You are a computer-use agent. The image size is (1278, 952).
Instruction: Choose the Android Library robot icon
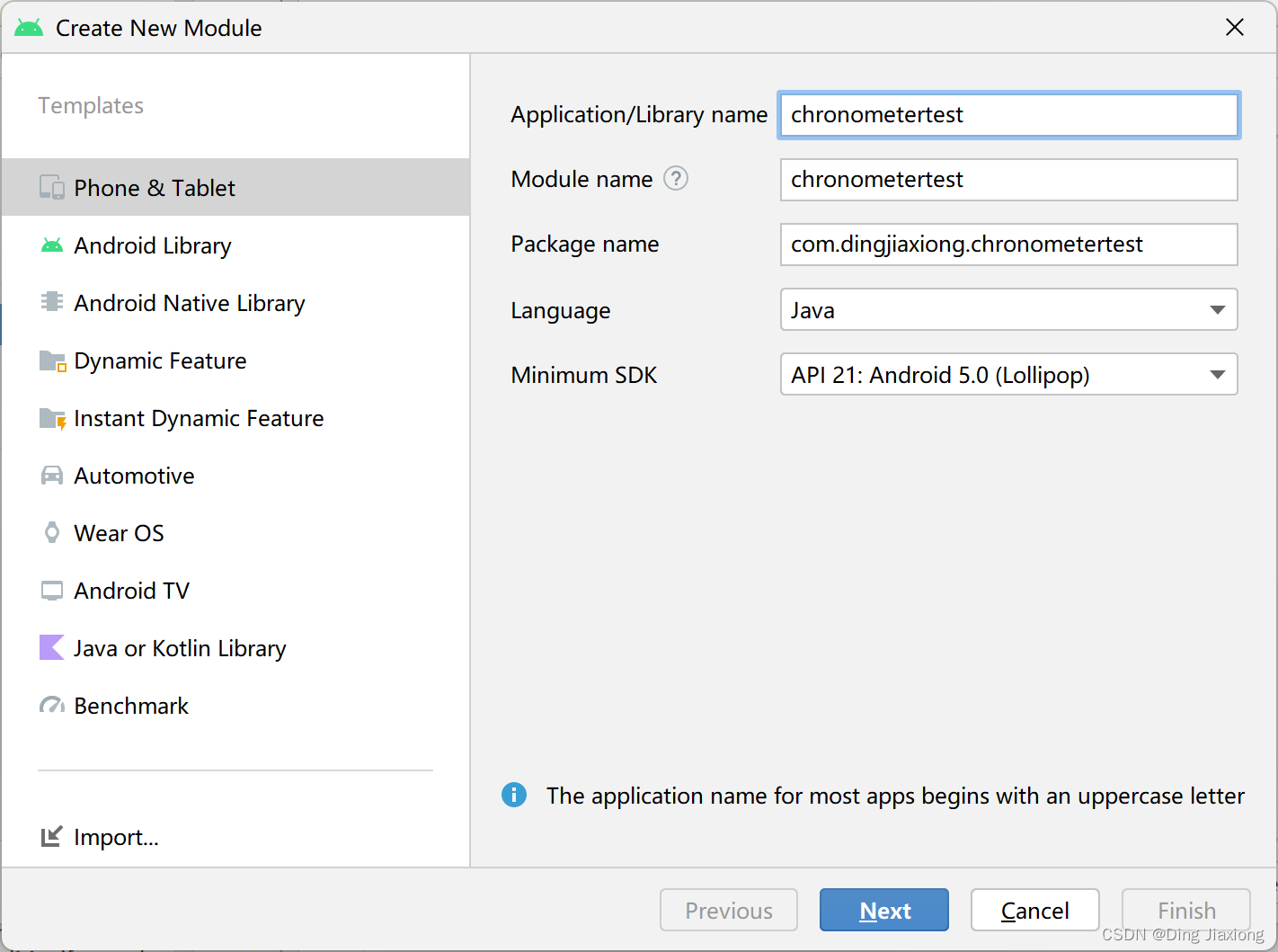tap(52, 245)
